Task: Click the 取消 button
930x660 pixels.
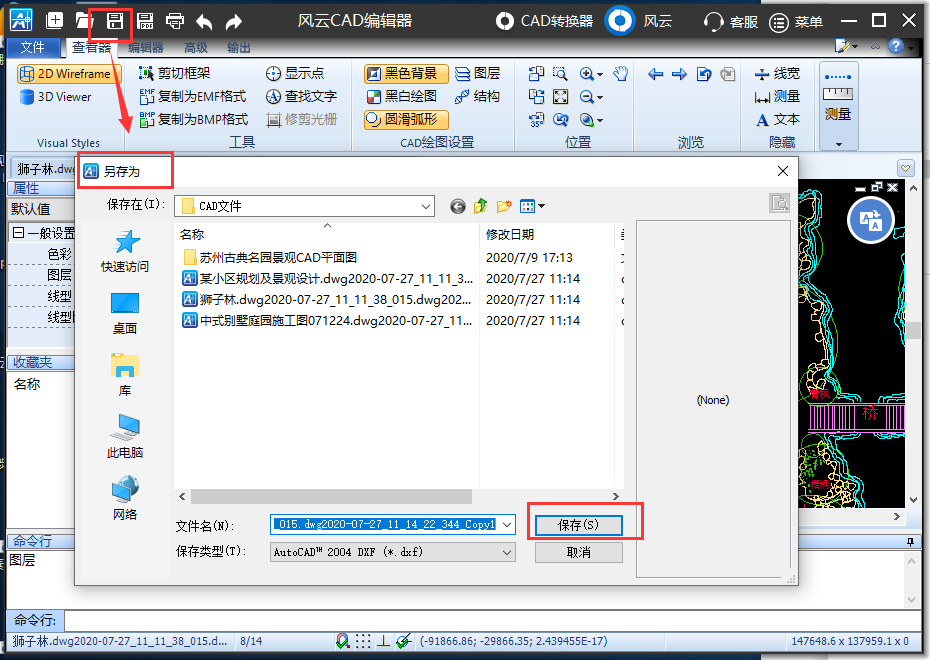Action: coord(579,553)
